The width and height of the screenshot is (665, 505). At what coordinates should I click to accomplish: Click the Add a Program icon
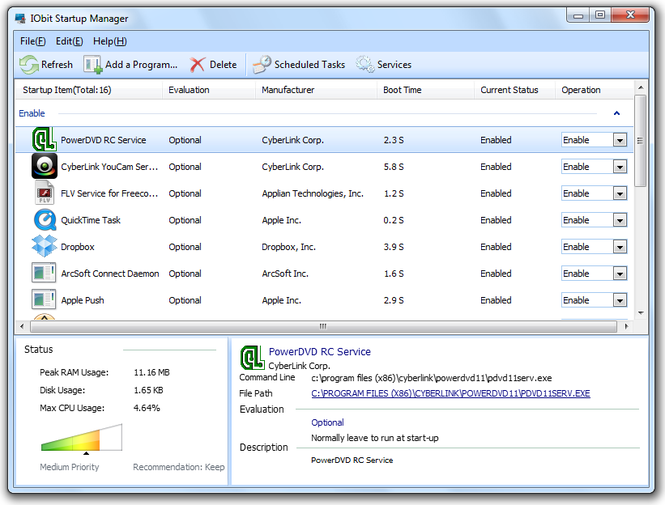[x=92, y=65]
